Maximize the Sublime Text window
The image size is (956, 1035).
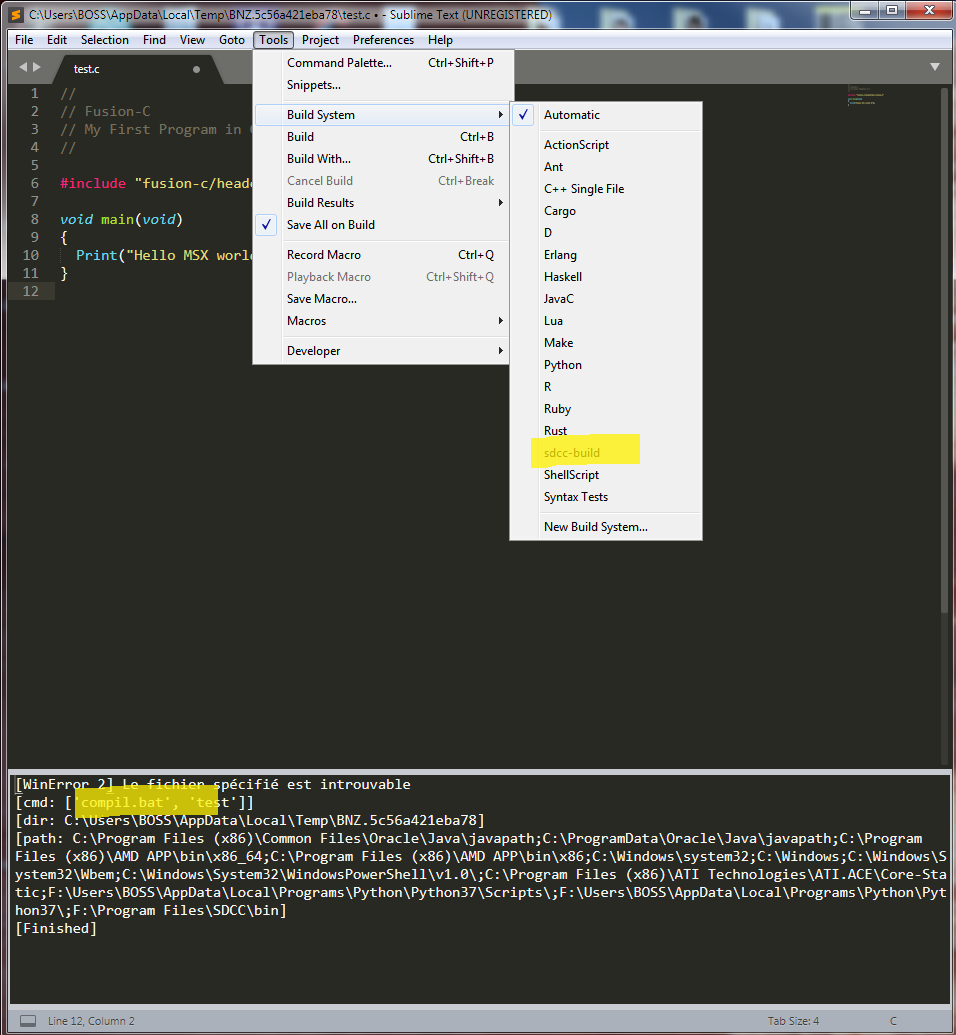pyautogui.click(x=892, y=11)
